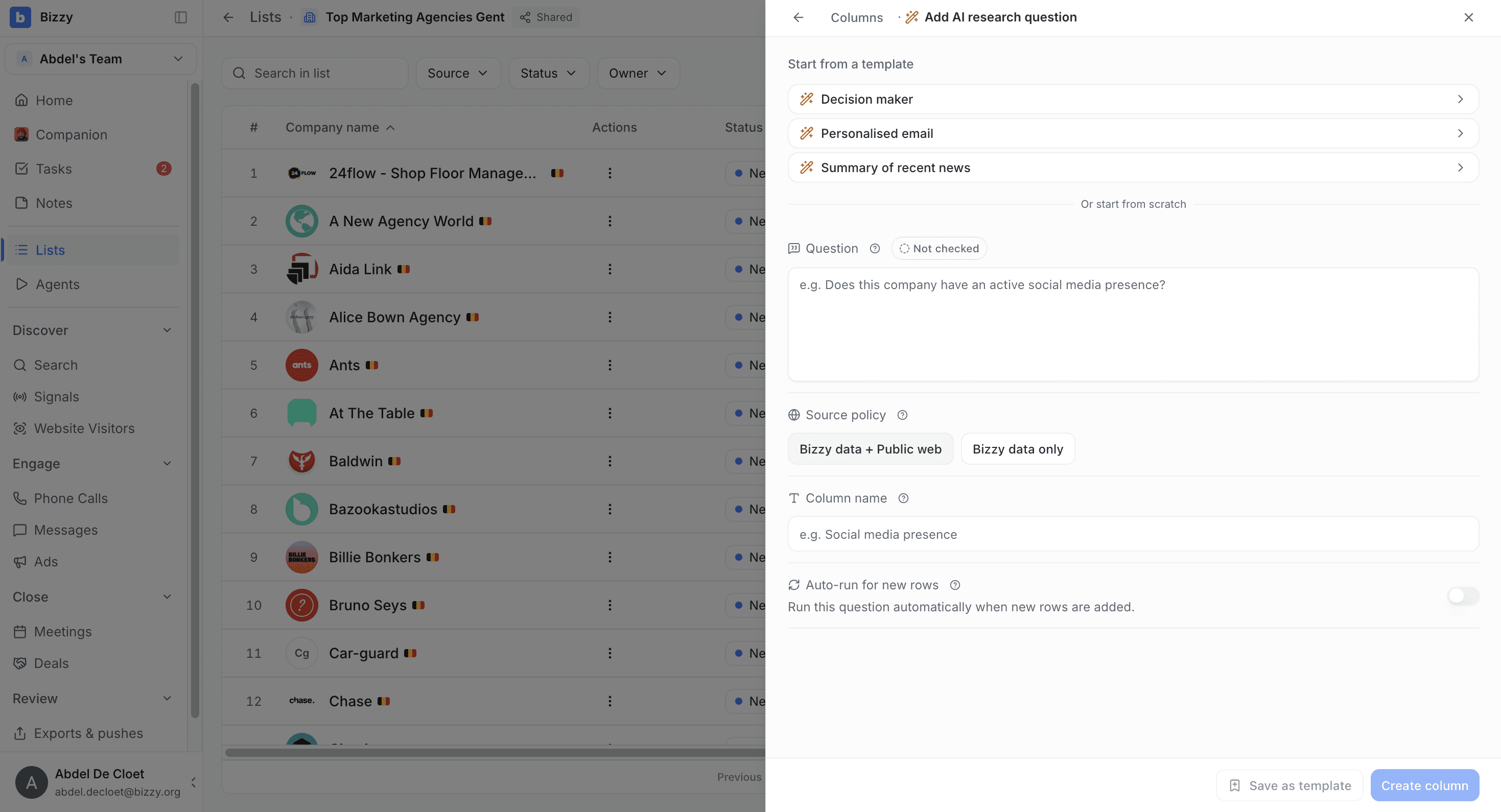Go back using the Lists back arrow
The width and height of the screenshot is (1501, 812).
228,17
